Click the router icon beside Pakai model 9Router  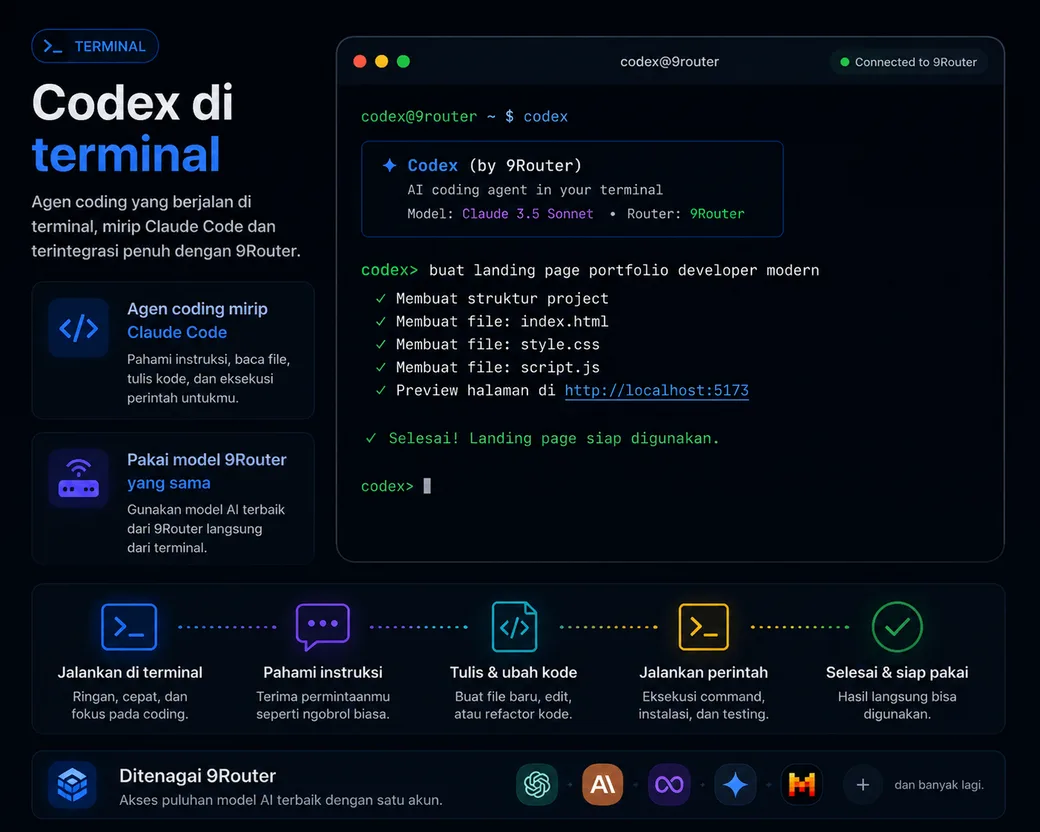click(78, 479)
